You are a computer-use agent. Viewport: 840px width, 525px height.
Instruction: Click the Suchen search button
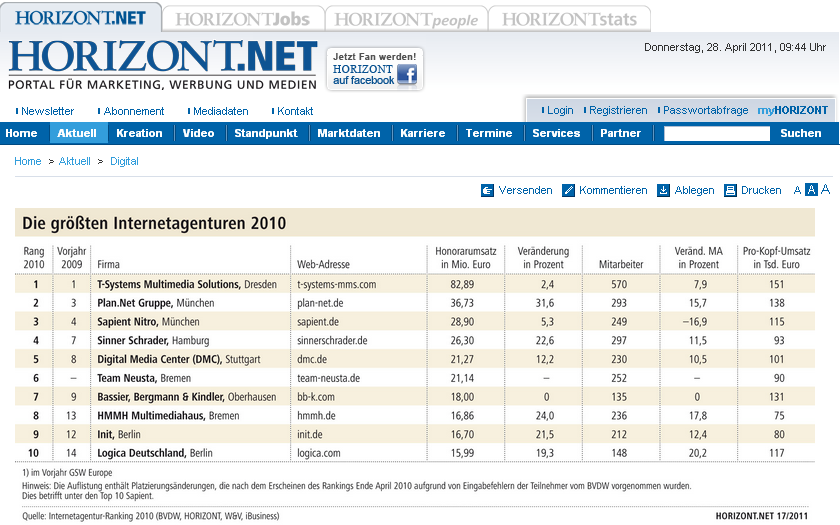(x=800, y=133)
